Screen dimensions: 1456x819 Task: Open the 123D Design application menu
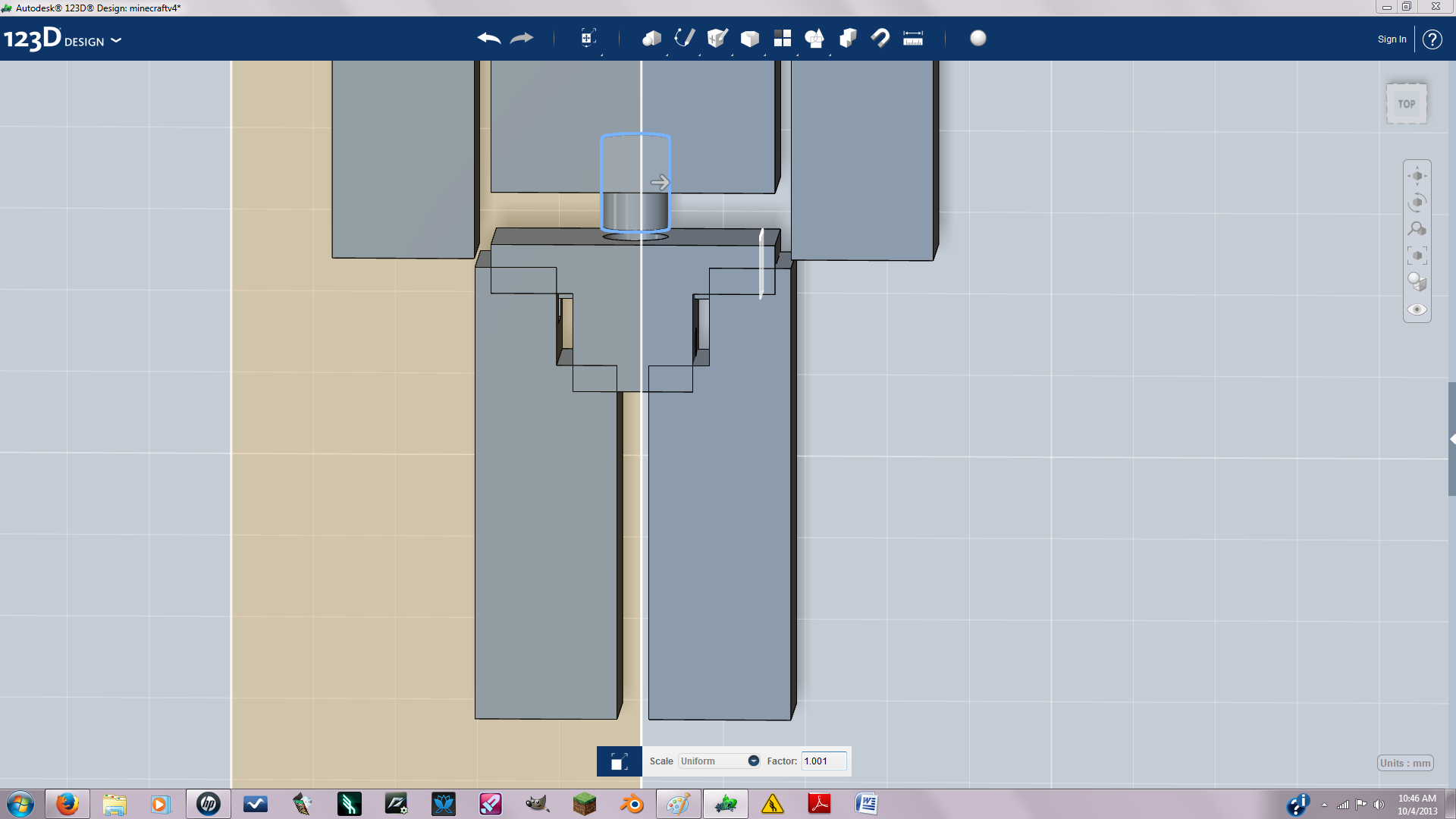point(62,39)
